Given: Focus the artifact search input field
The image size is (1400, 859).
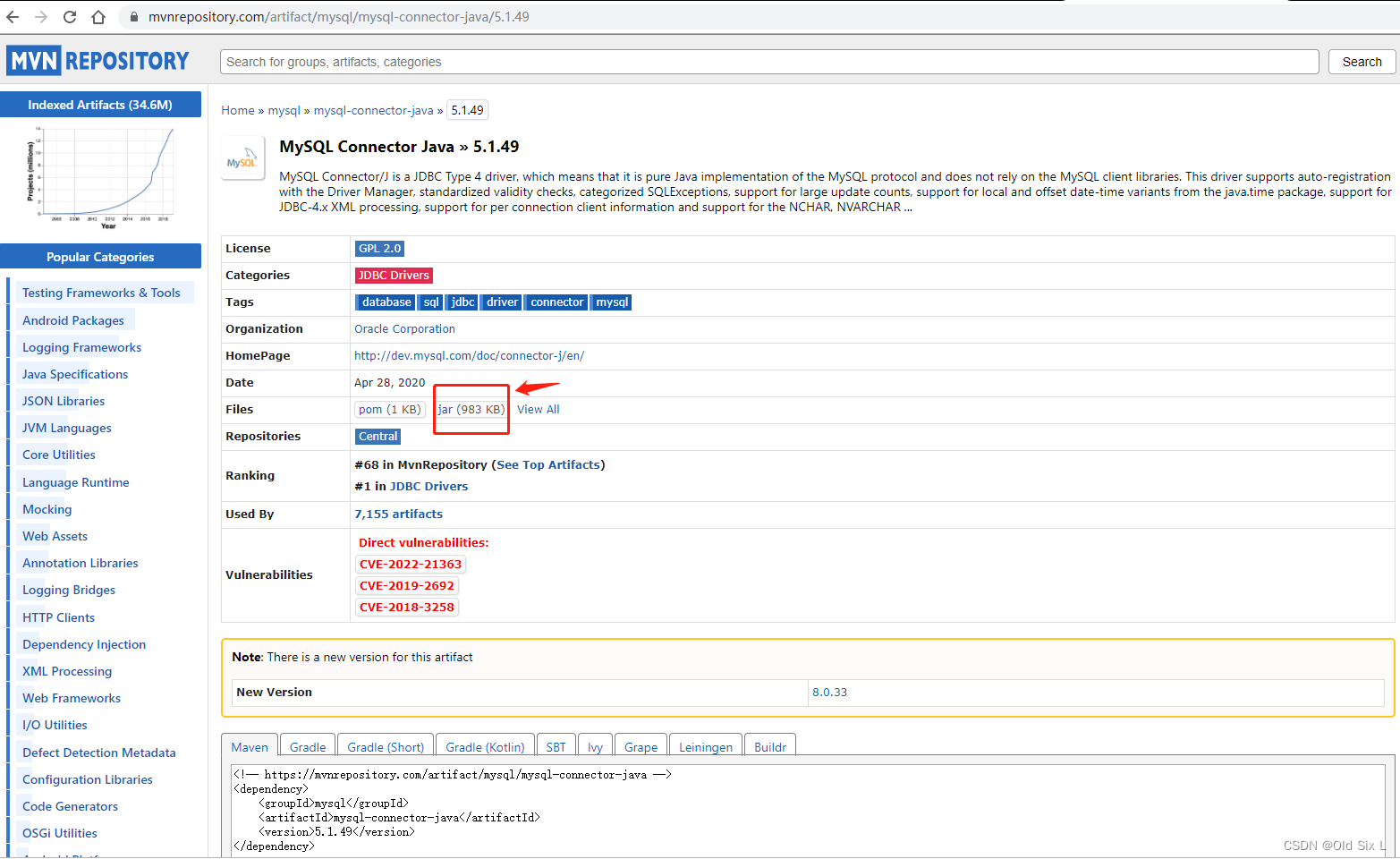Looking at the screenshot, I should [769, 62].
